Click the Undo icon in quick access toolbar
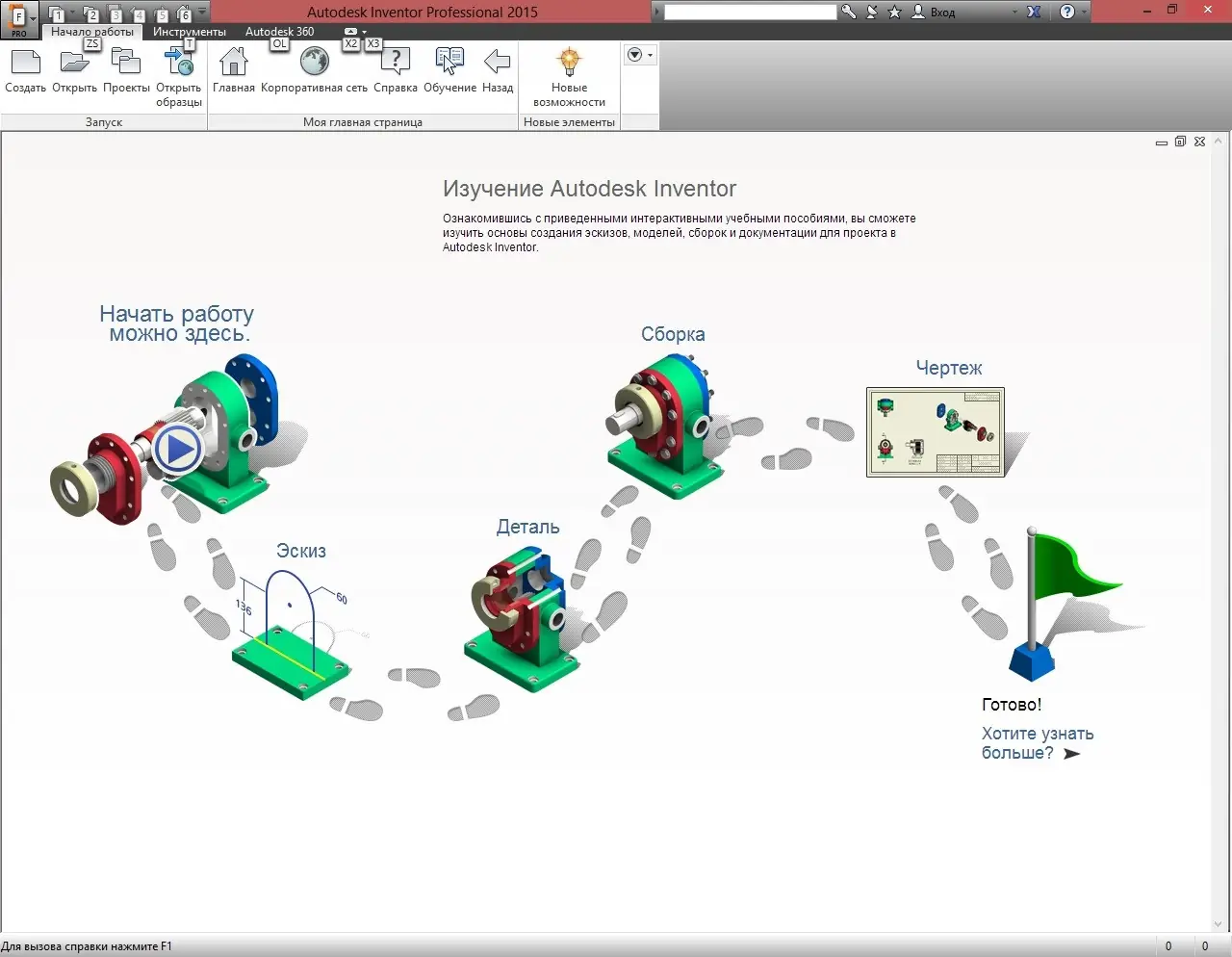Screen dimensions: 1232x957 [x=138, y=13]
